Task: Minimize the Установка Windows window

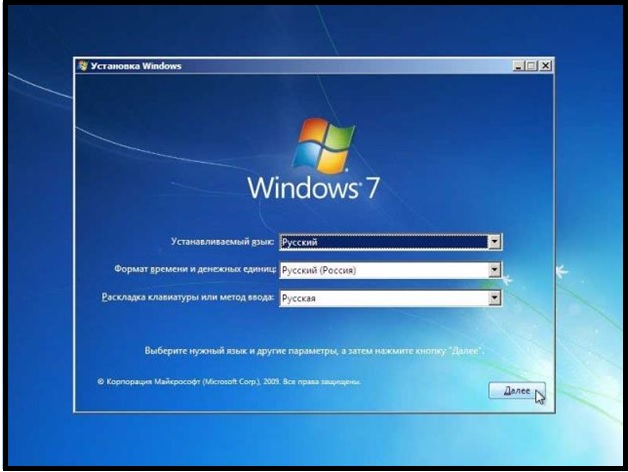Action: click(518, 66)
